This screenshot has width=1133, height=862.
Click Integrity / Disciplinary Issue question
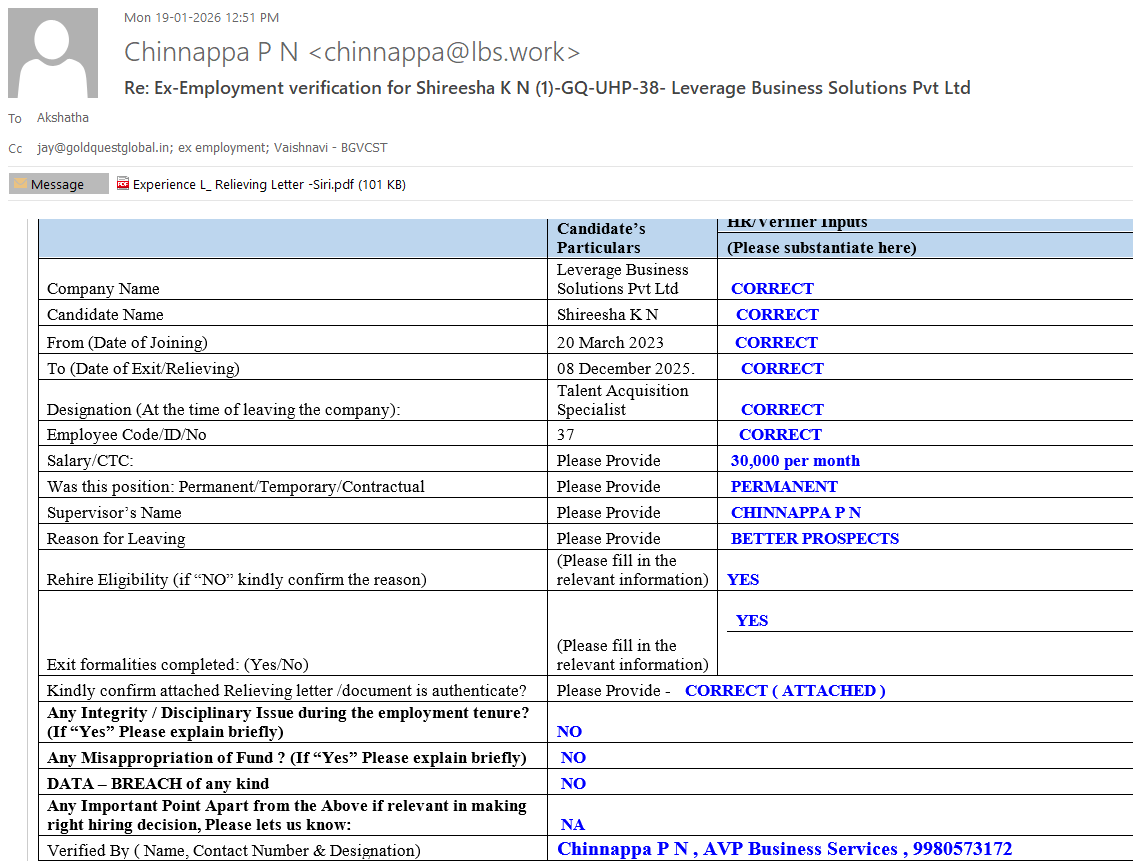[x=288, y=722]
